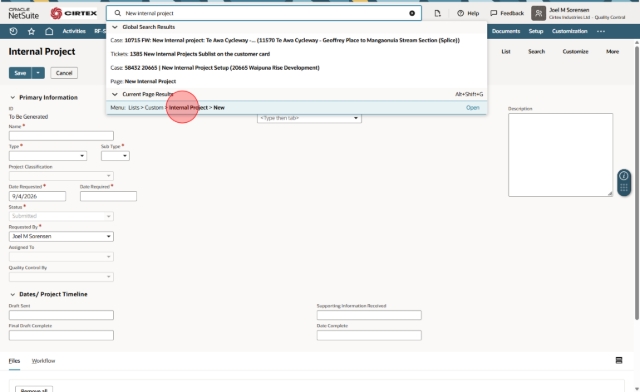Screen dimensions: 640x392
Task: Click the Date Required field
Action: point(108,196)
